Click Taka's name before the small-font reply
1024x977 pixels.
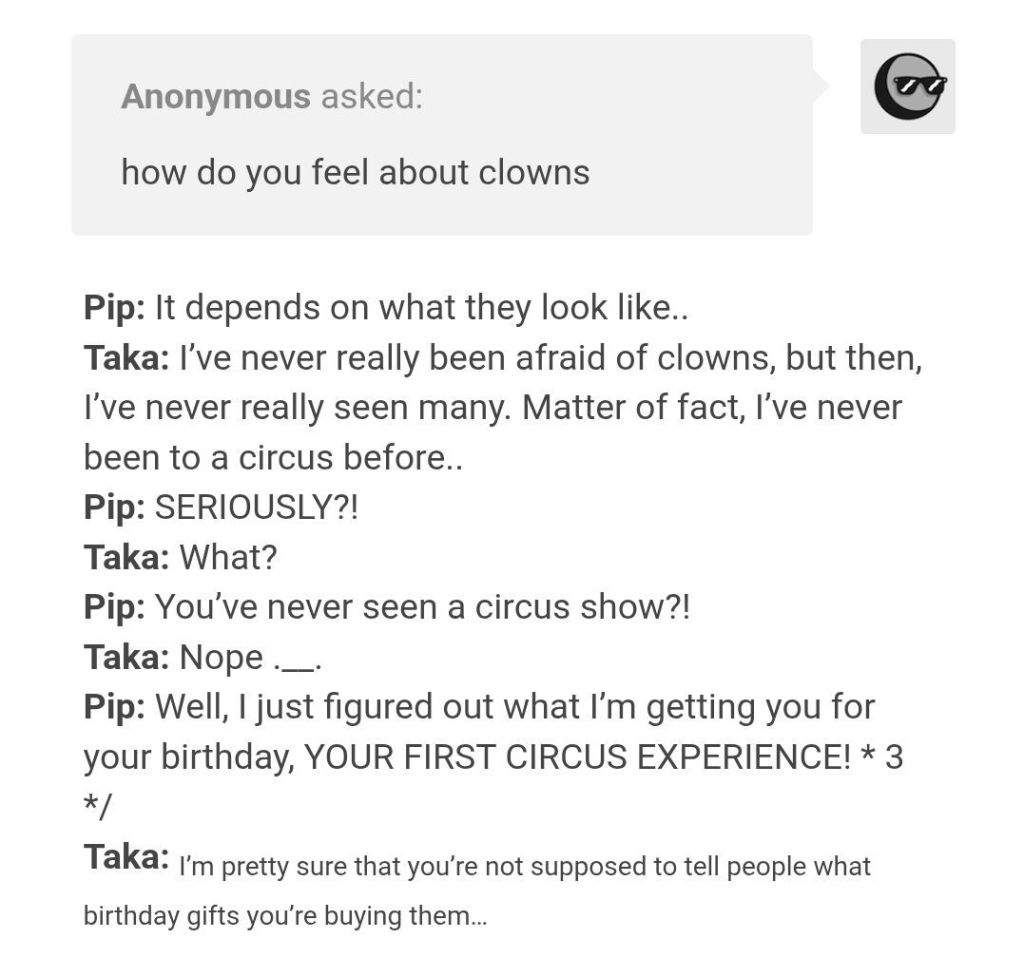pos(126,857)
